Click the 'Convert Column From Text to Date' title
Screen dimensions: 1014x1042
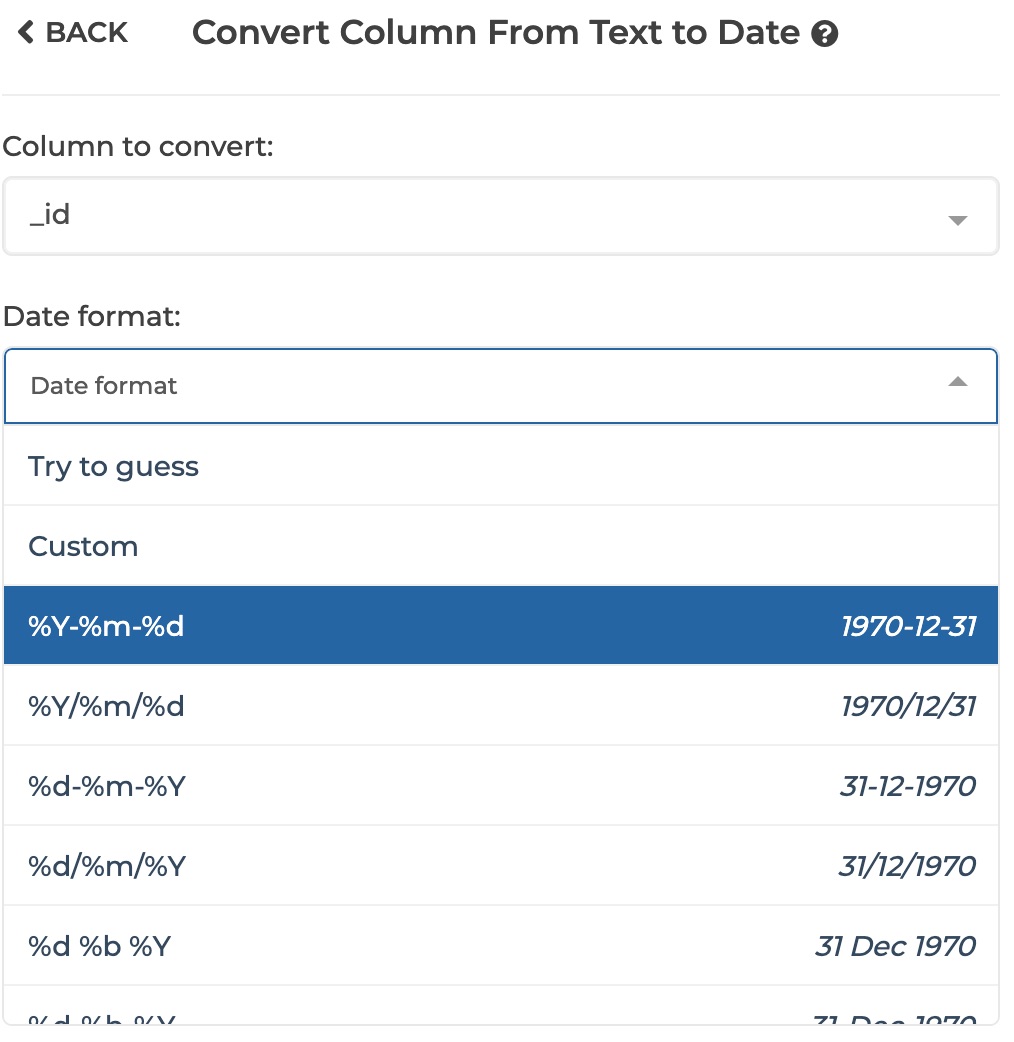coord(500,32)
